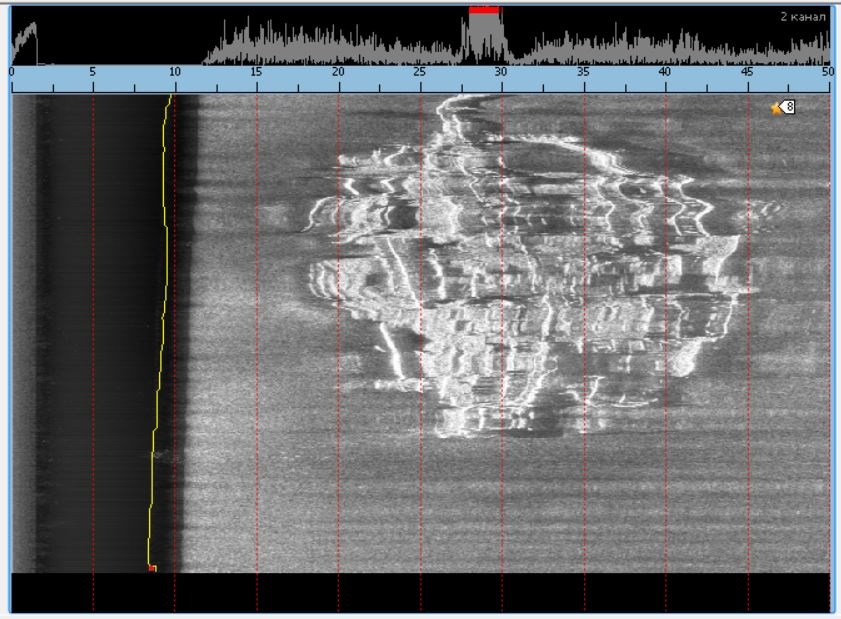Click ruler label 0

click(x=12, y=72)
